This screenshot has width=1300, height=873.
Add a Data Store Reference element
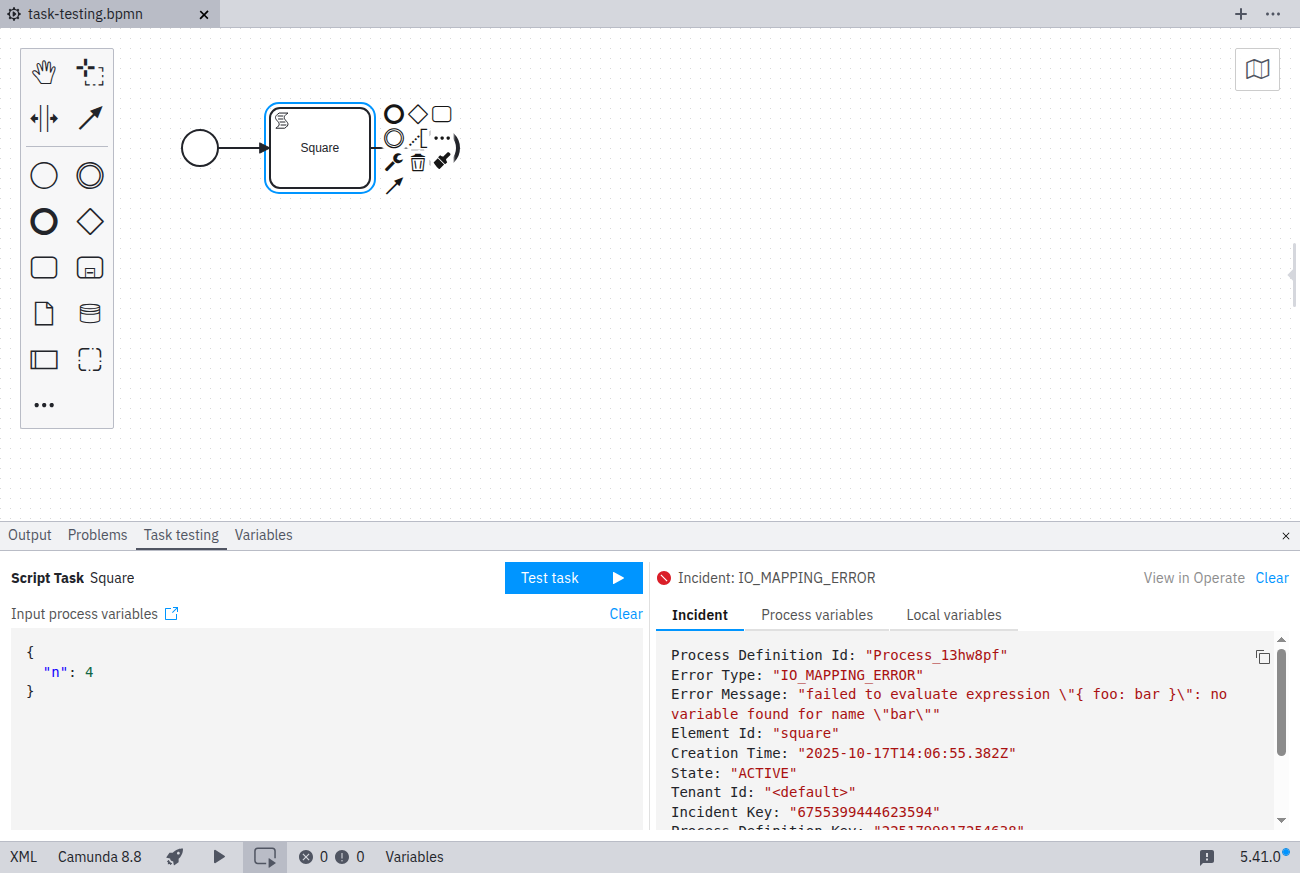pyautogui.click(x=90, y=314)
